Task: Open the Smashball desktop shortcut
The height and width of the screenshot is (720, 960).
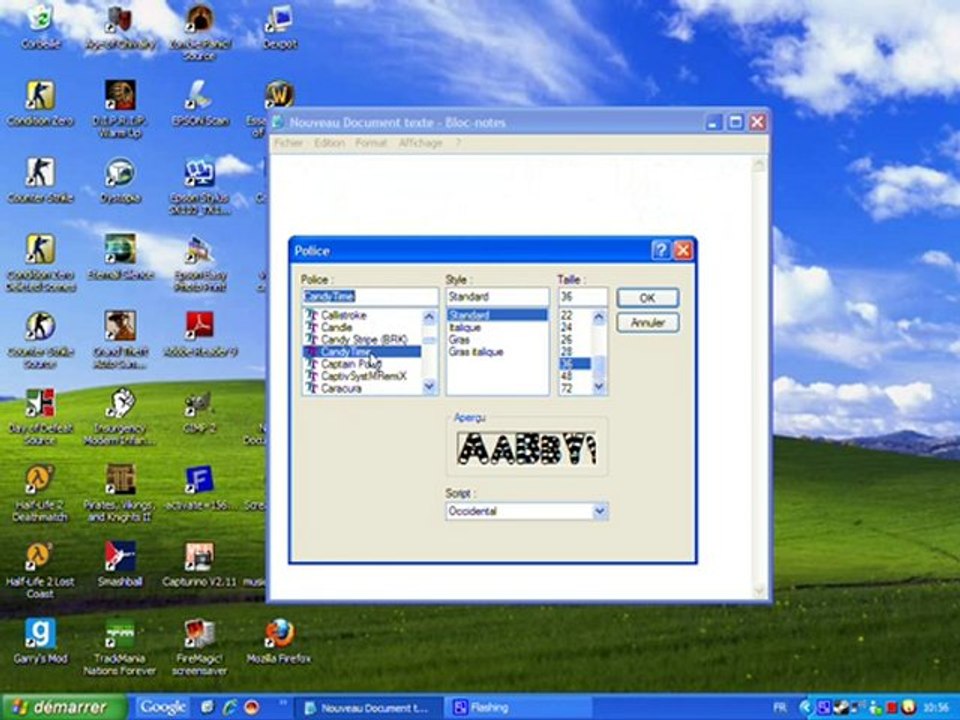Action: coord(120,564)
